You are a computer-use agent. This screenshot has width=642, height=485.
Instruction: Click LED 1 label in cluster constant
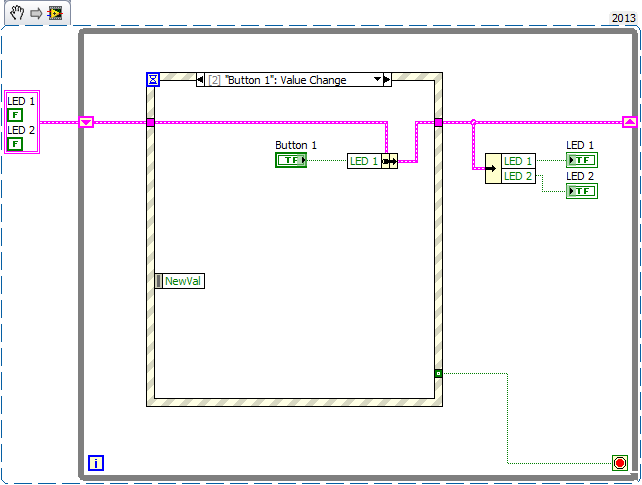point(21,101)
